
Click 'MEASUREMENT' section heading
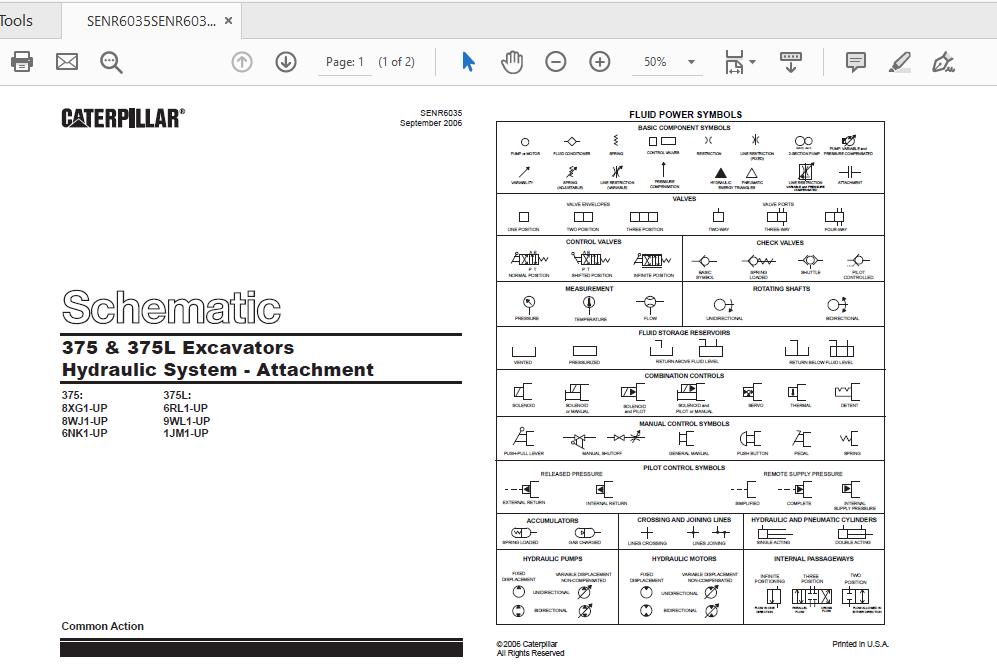589,289
